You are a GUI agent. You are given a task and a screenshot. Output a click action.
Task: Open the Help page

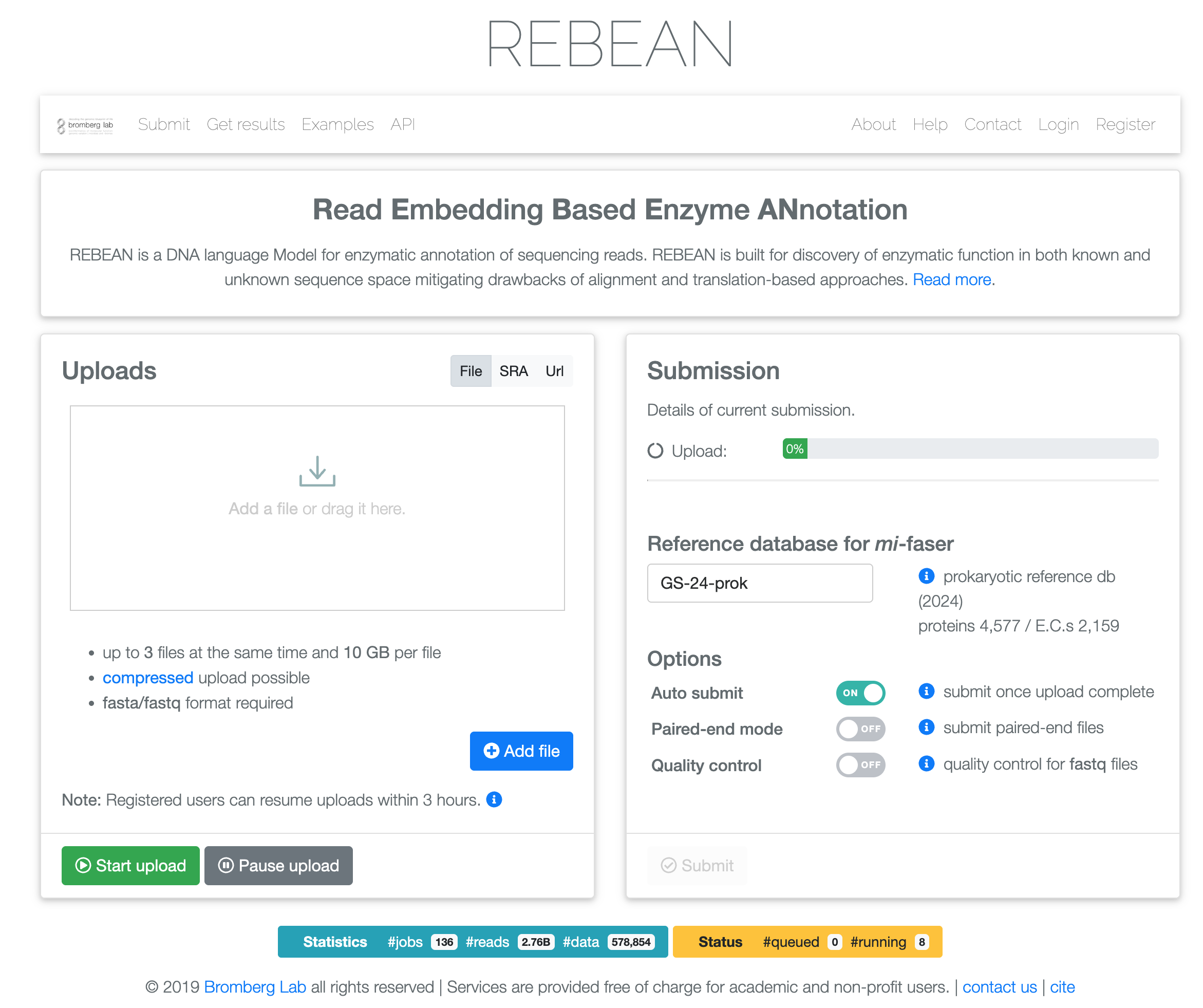930,124
